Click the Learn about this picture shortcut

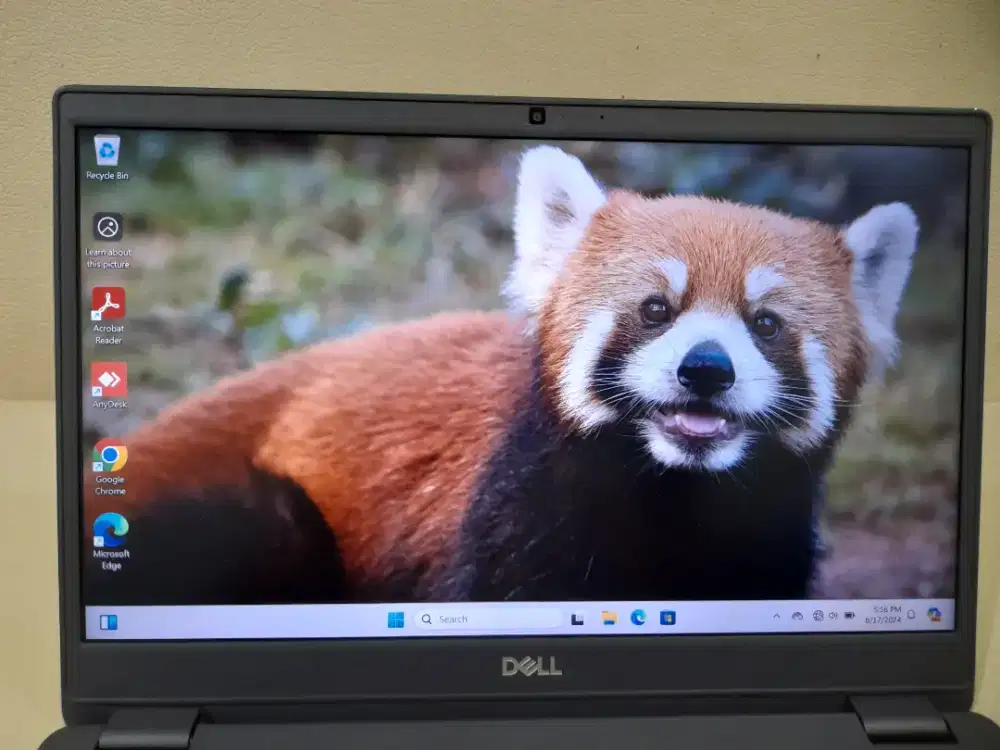pos(105,228)
